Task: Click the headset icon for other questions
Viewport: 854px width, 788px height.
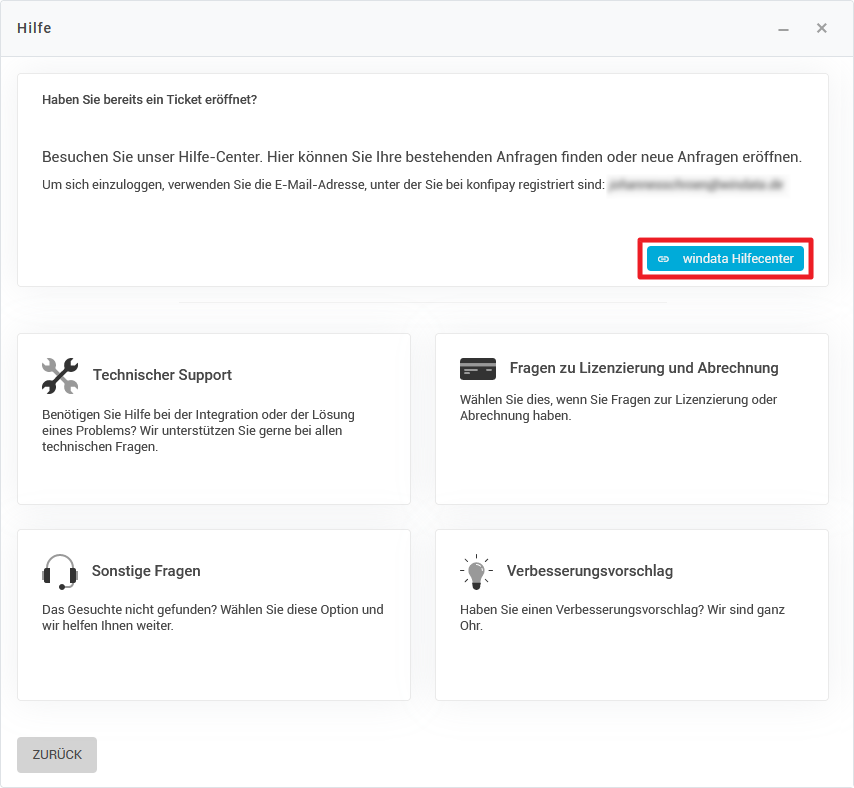Action: pos(60,571)
